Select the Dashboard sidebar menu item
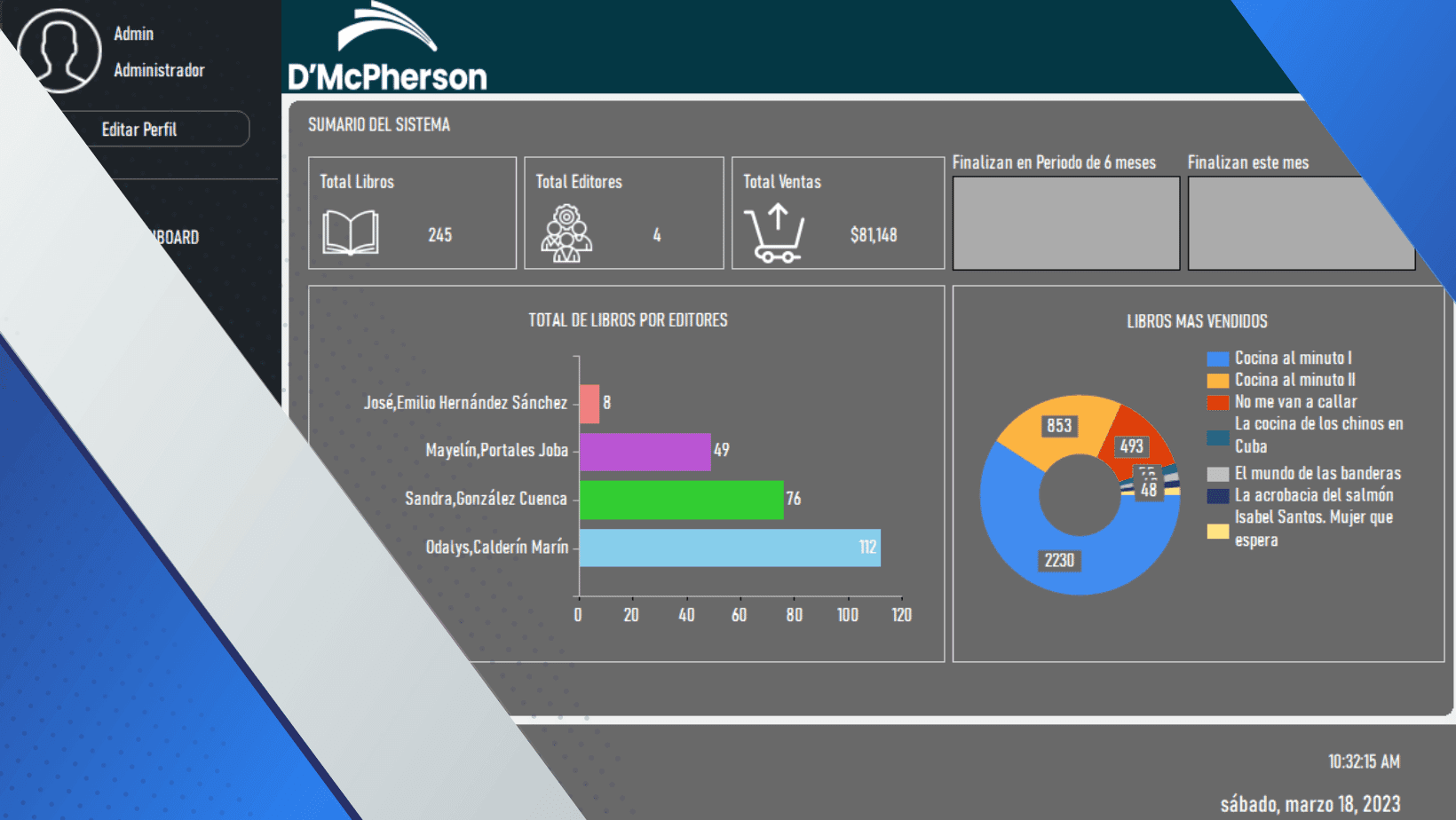The image size is (1456, 820). [174, 237]
